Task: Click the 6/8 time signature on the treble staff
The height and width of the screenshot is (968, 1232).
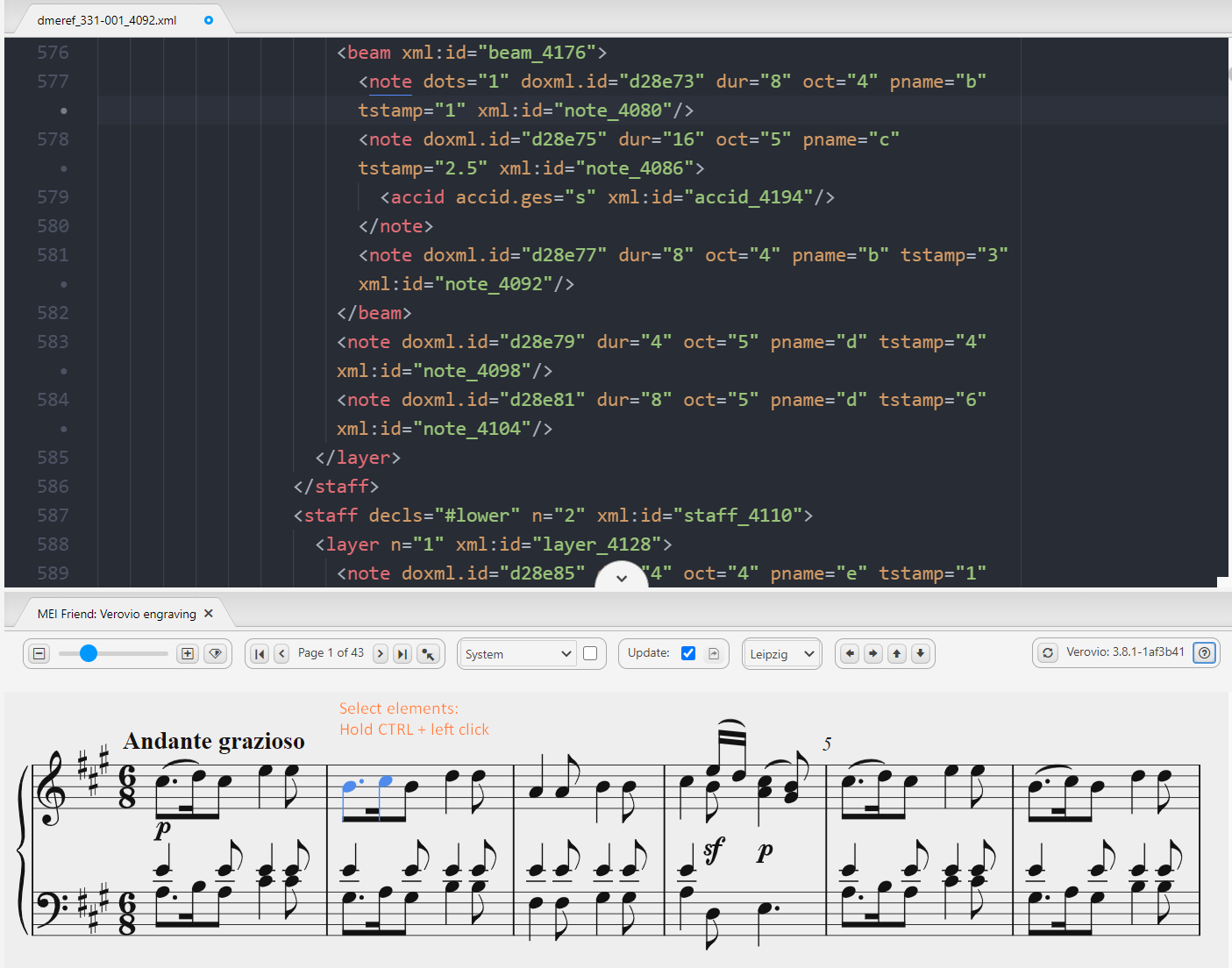Action: (x=127, y=786)
